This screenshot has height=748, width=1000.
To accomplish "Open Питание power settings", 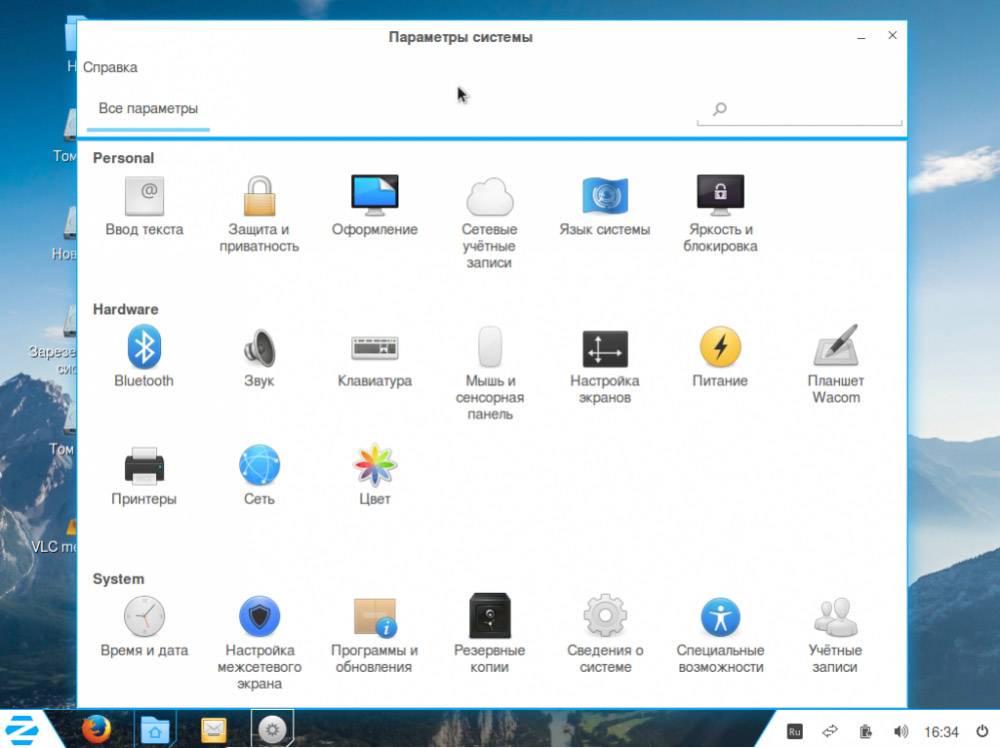I will click(719, 350).
